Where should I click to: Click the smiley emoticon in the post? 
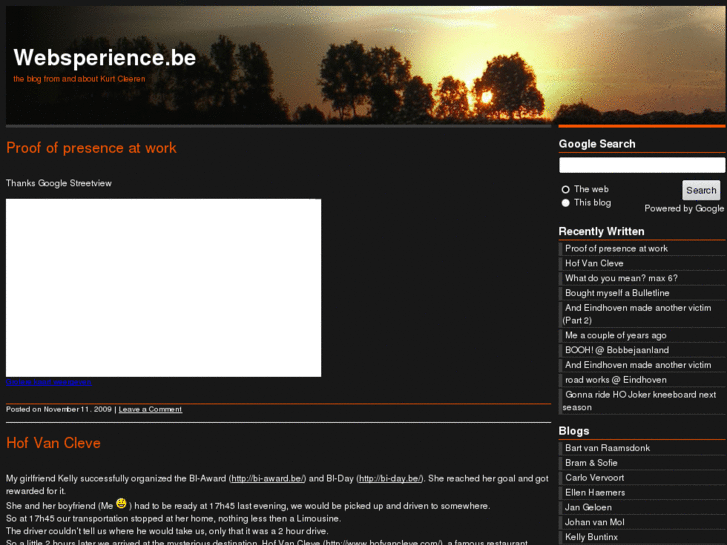click(x=121, y=503)
